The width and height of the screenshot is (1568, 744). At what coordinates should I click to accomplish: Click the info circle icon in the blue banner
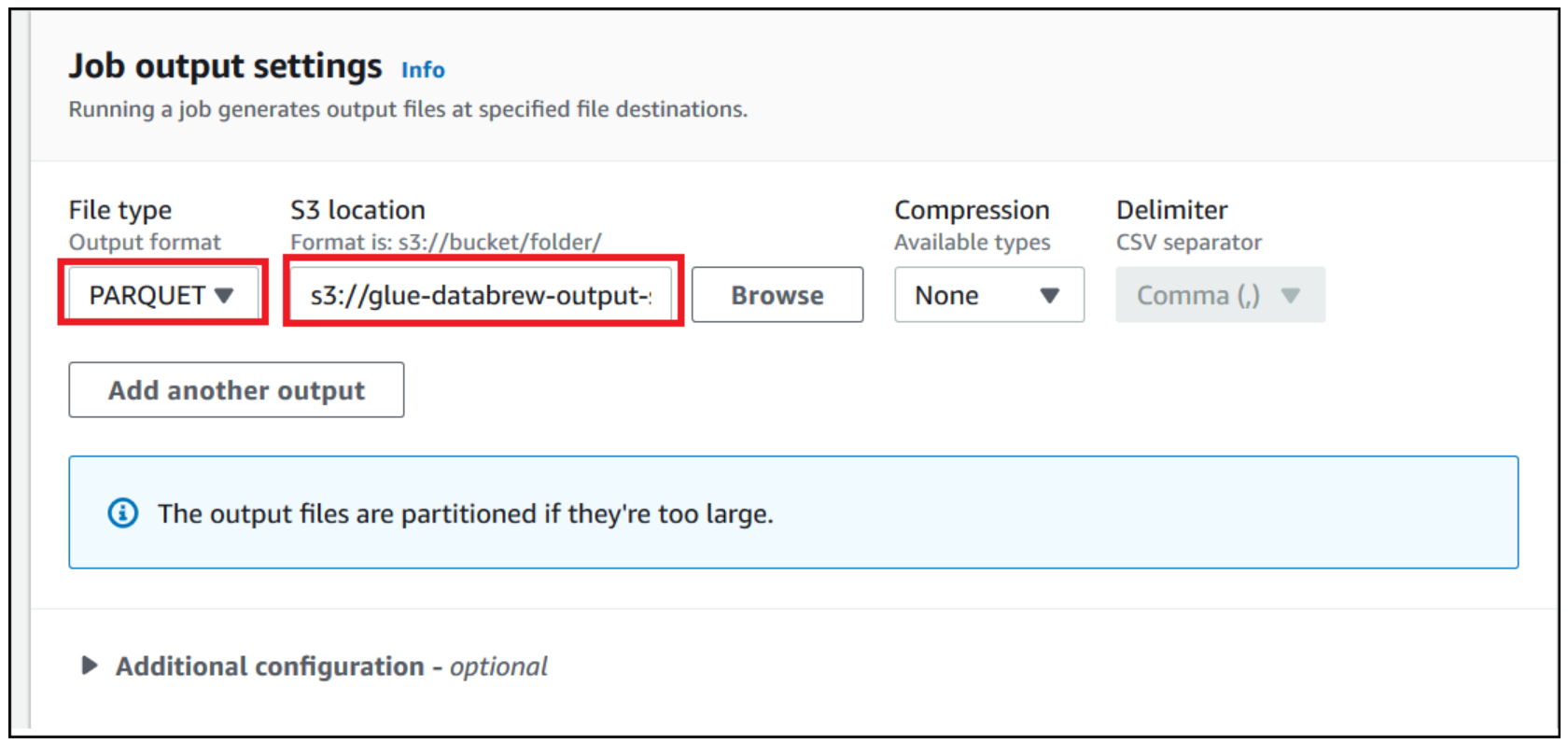(x=123, y=512)
